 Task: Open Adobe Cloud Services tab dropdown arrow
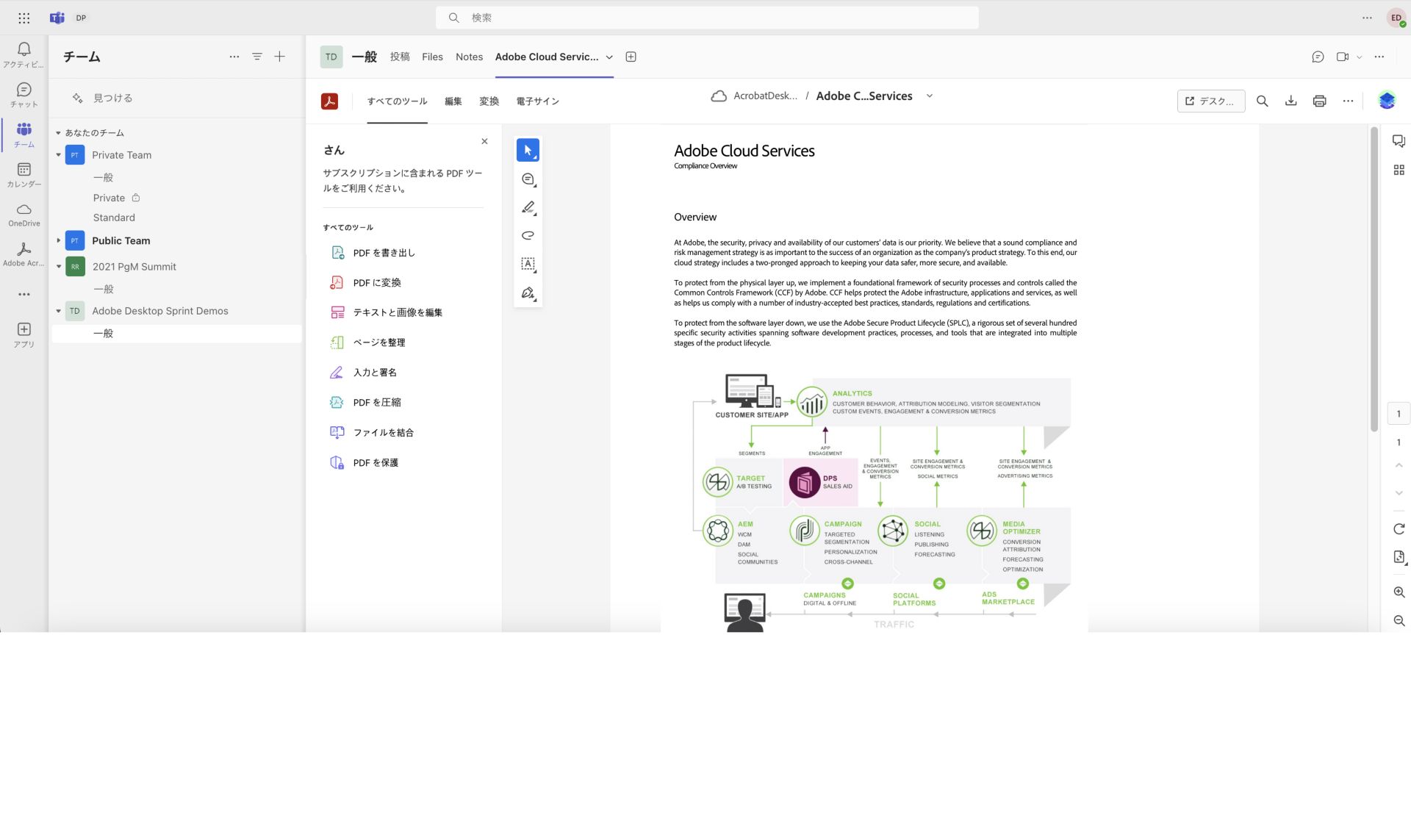[609, 57]
